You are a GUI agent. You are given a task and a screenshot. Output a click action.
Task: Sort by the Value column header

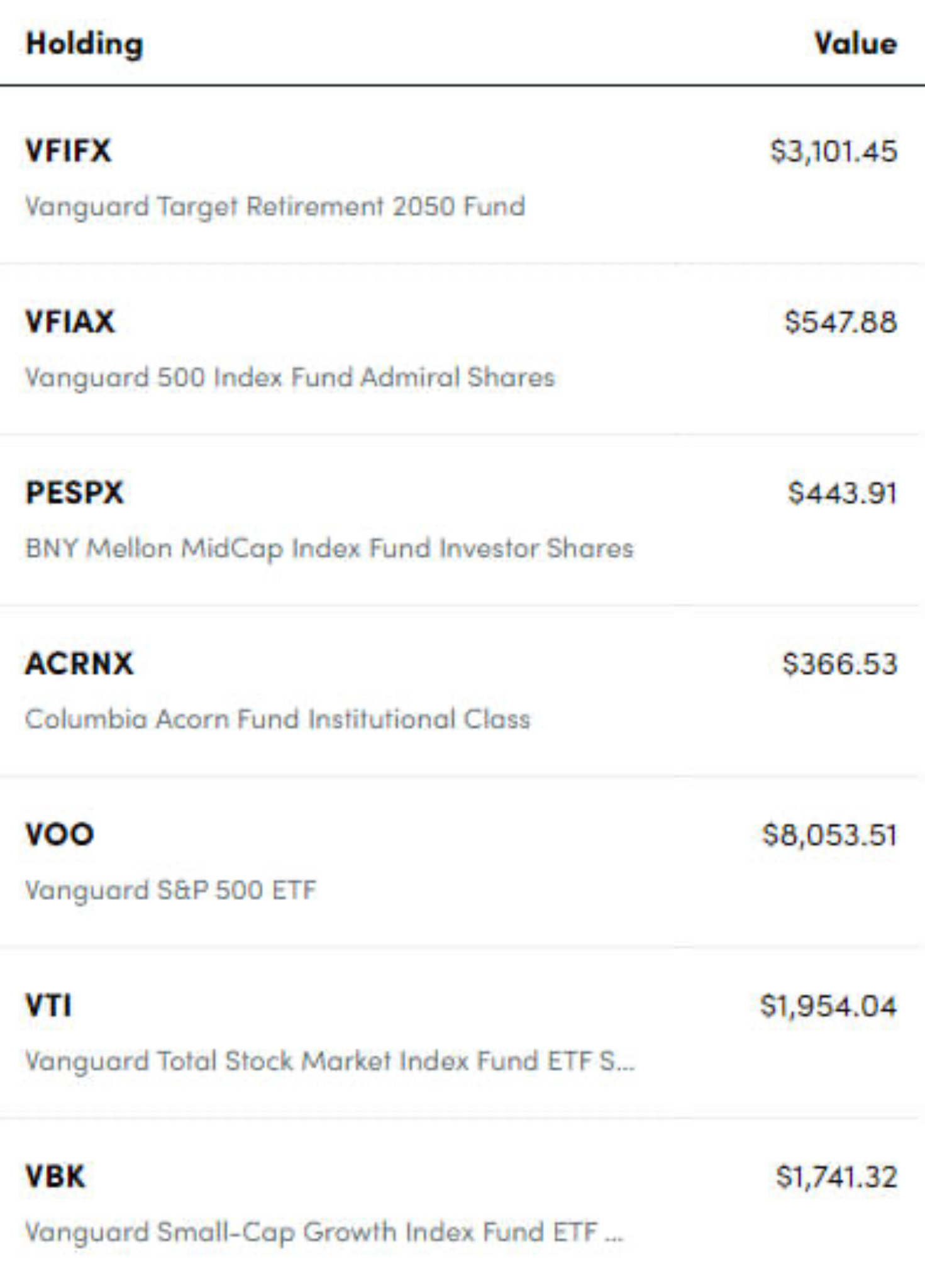pyautogui.click(x=856, y=44)
